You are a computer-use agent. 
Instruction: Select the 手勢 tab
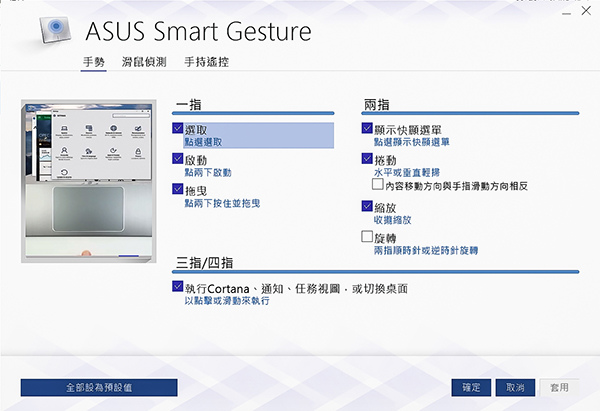pos(94,62)
